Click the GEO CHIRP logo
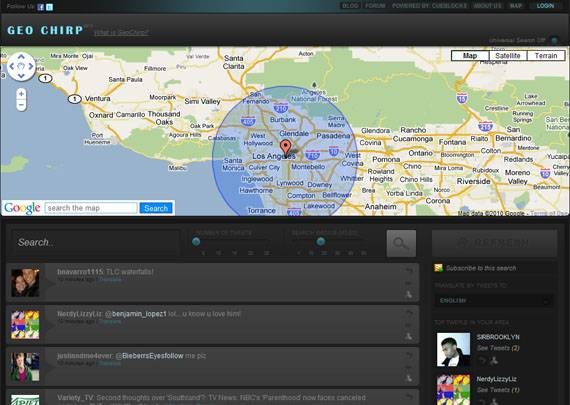This screenshot has width=570, height=405. tap(45, 30)
